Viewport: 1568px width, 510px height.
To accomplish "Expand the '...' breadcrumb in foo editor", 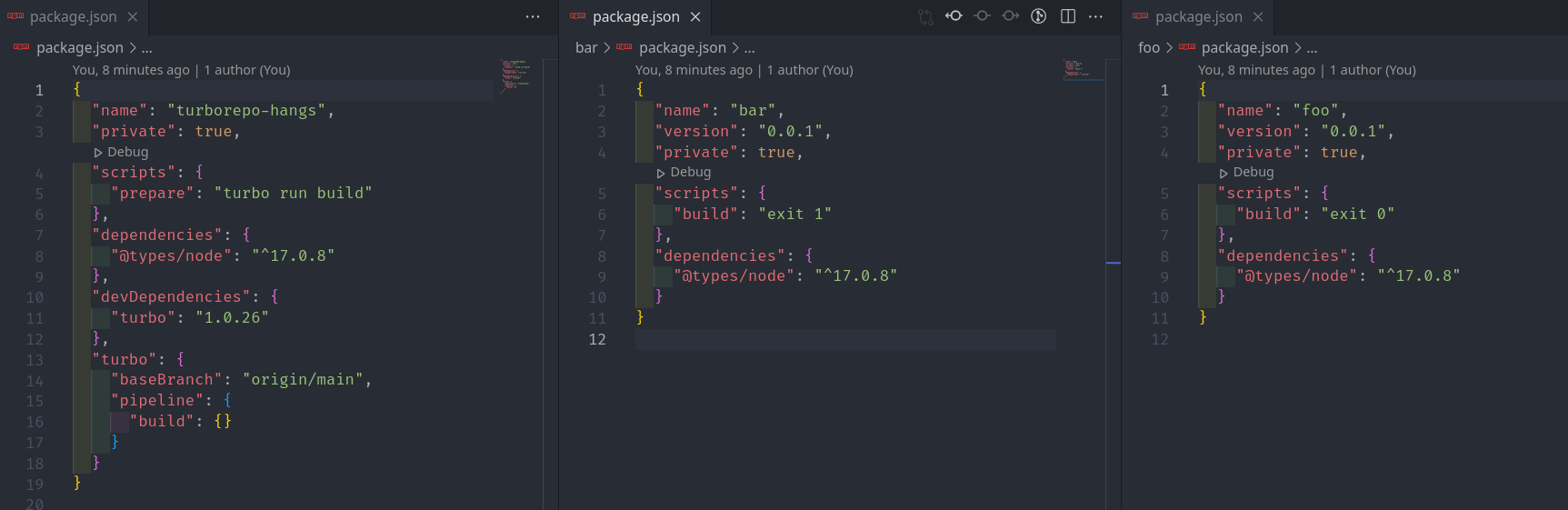I will pos(1313,47).
